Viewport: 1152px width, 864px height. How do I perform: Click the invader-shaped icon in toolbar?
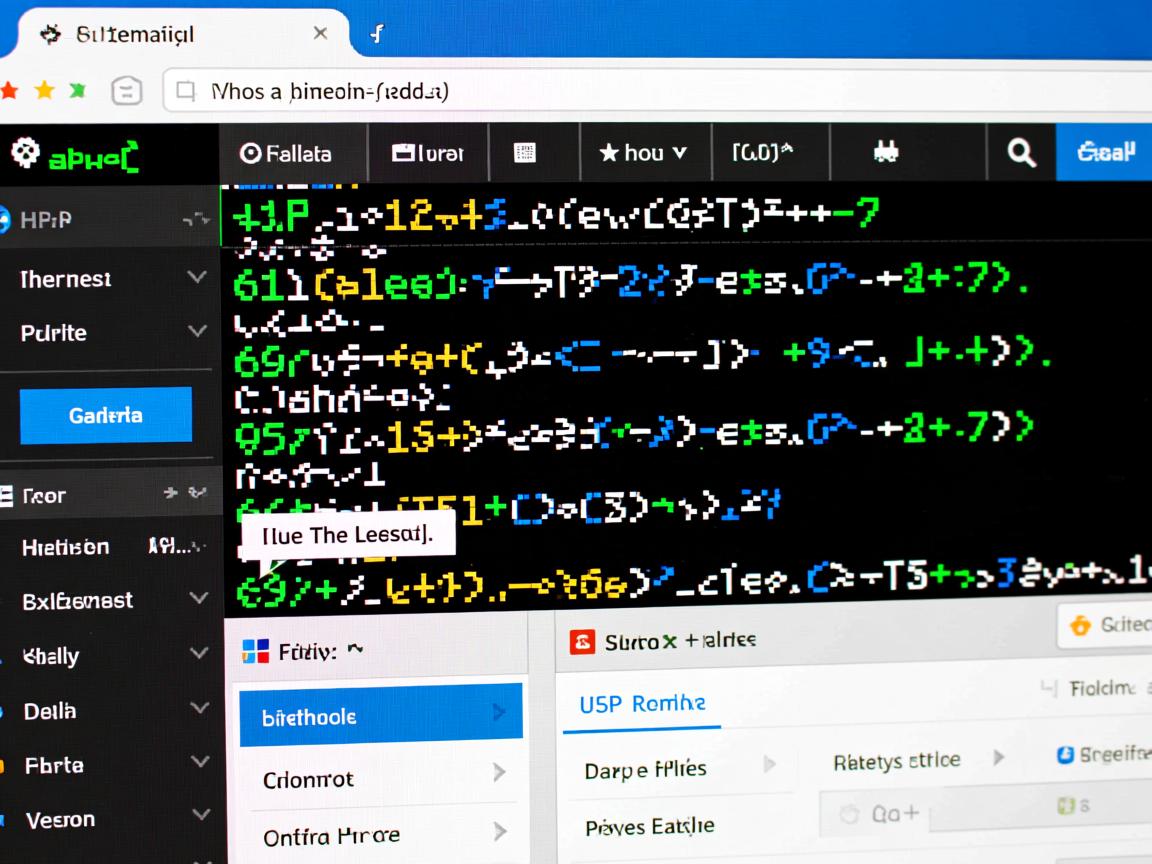tap(885, 153)
